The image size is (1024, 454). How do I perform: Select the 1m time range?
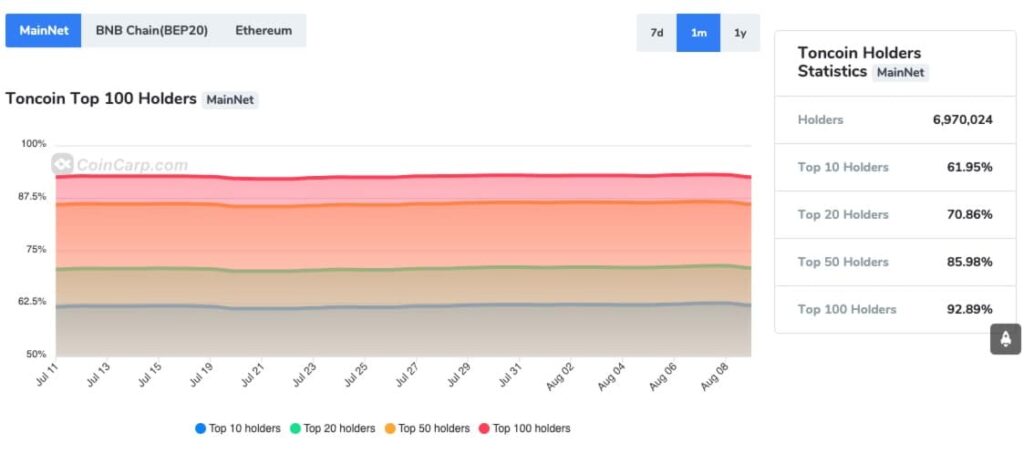(698, 33)
